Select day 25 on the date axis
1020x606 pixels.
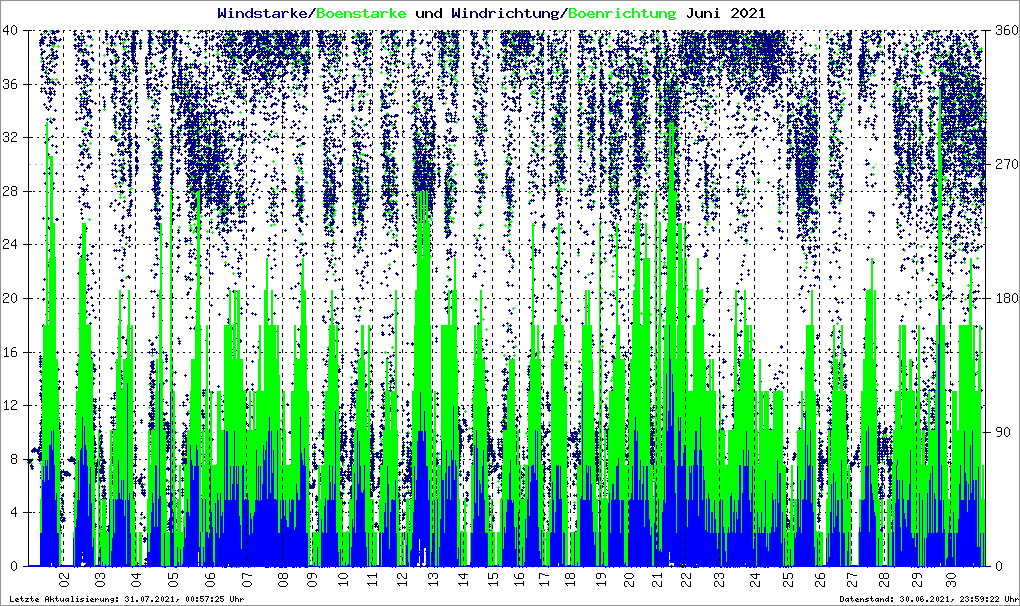787,579
